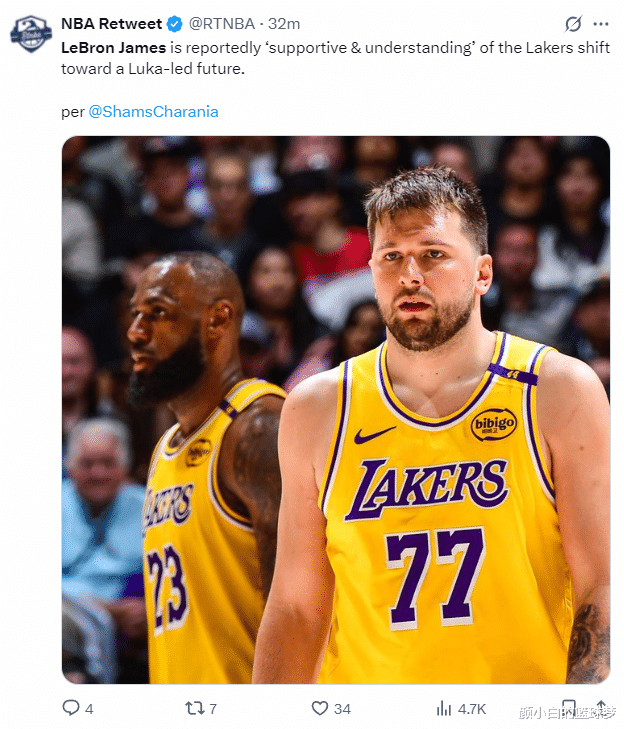Open the reply speech bubble icon
The image size is (624, 729).
[x=70, y=708]
